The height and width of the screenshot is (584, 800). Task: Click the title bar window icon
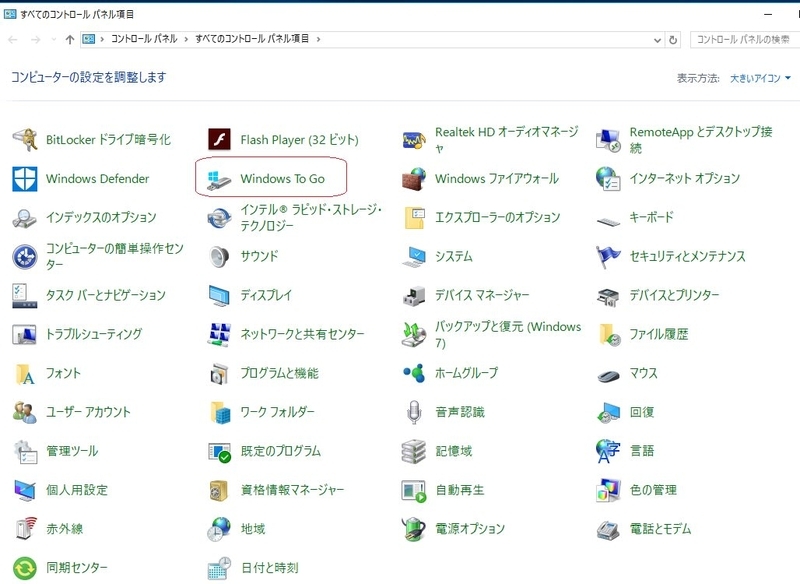(10, 14)
